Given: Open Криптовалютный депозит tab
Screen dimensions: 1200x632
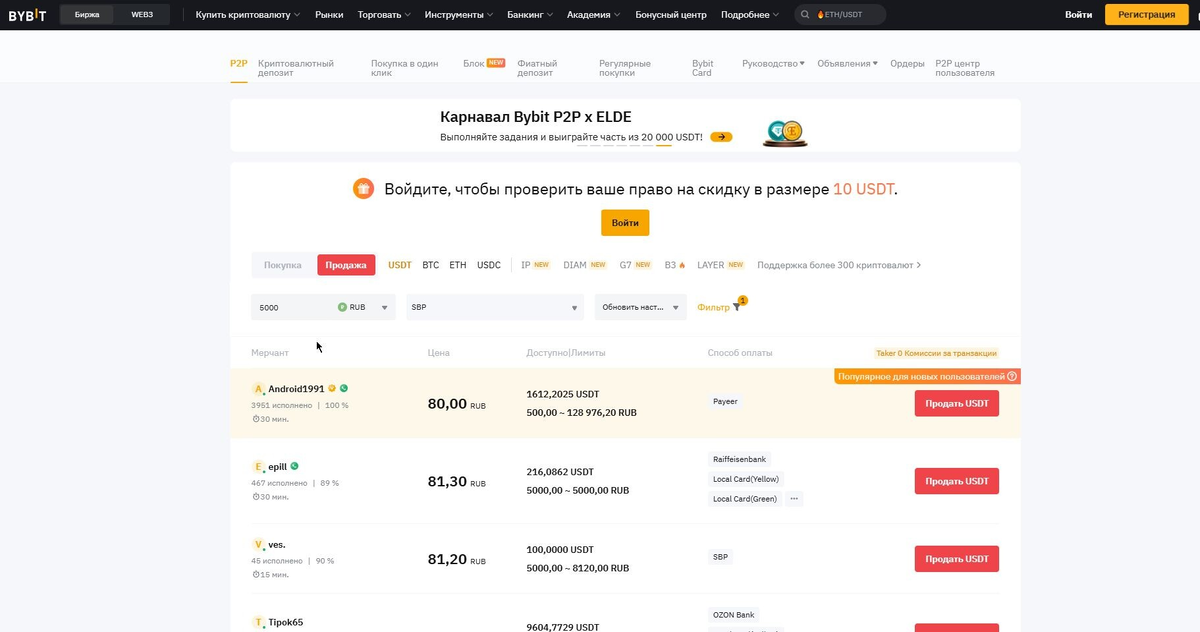Looking at the screenshot, I should [296, 68].
